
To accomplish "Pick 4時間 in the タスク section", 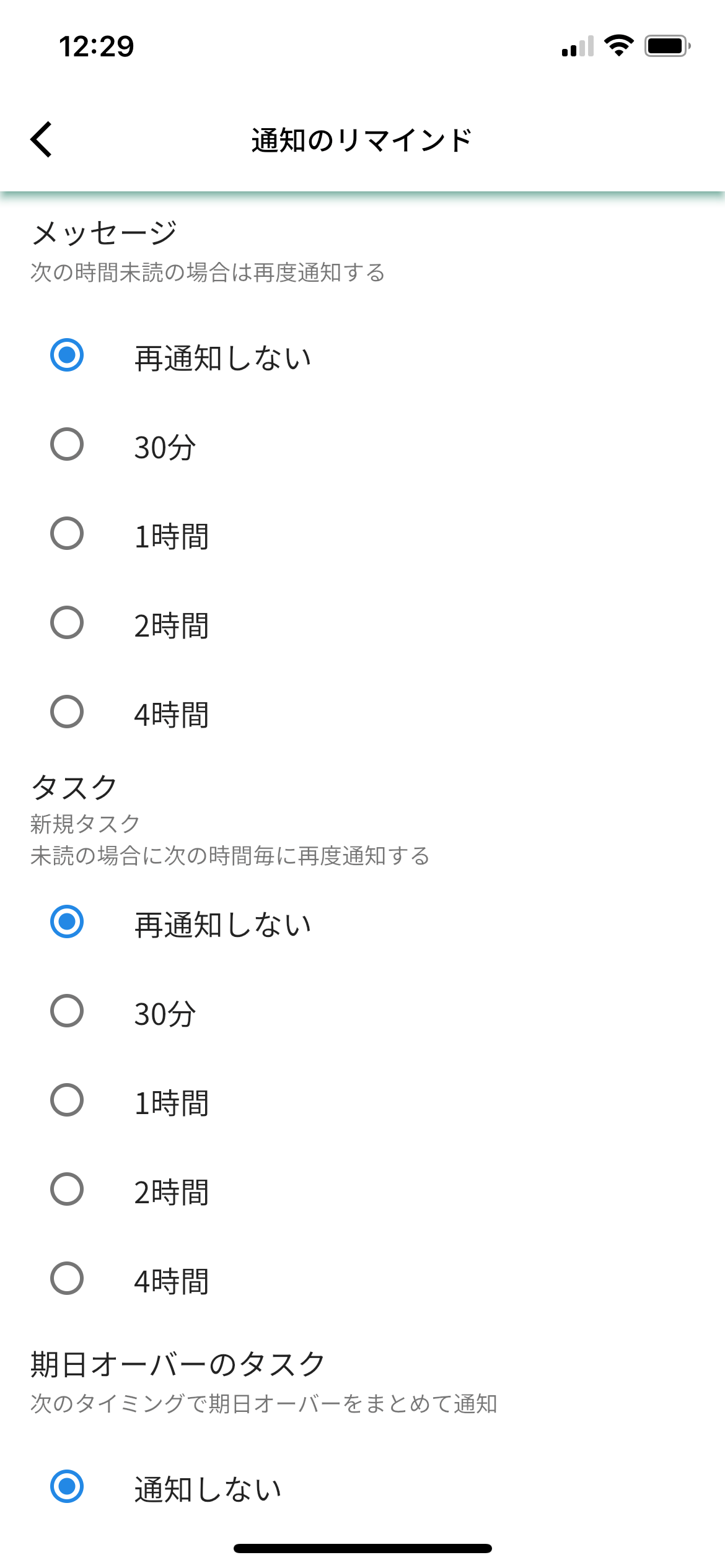I will click(x=67, y=1278).
